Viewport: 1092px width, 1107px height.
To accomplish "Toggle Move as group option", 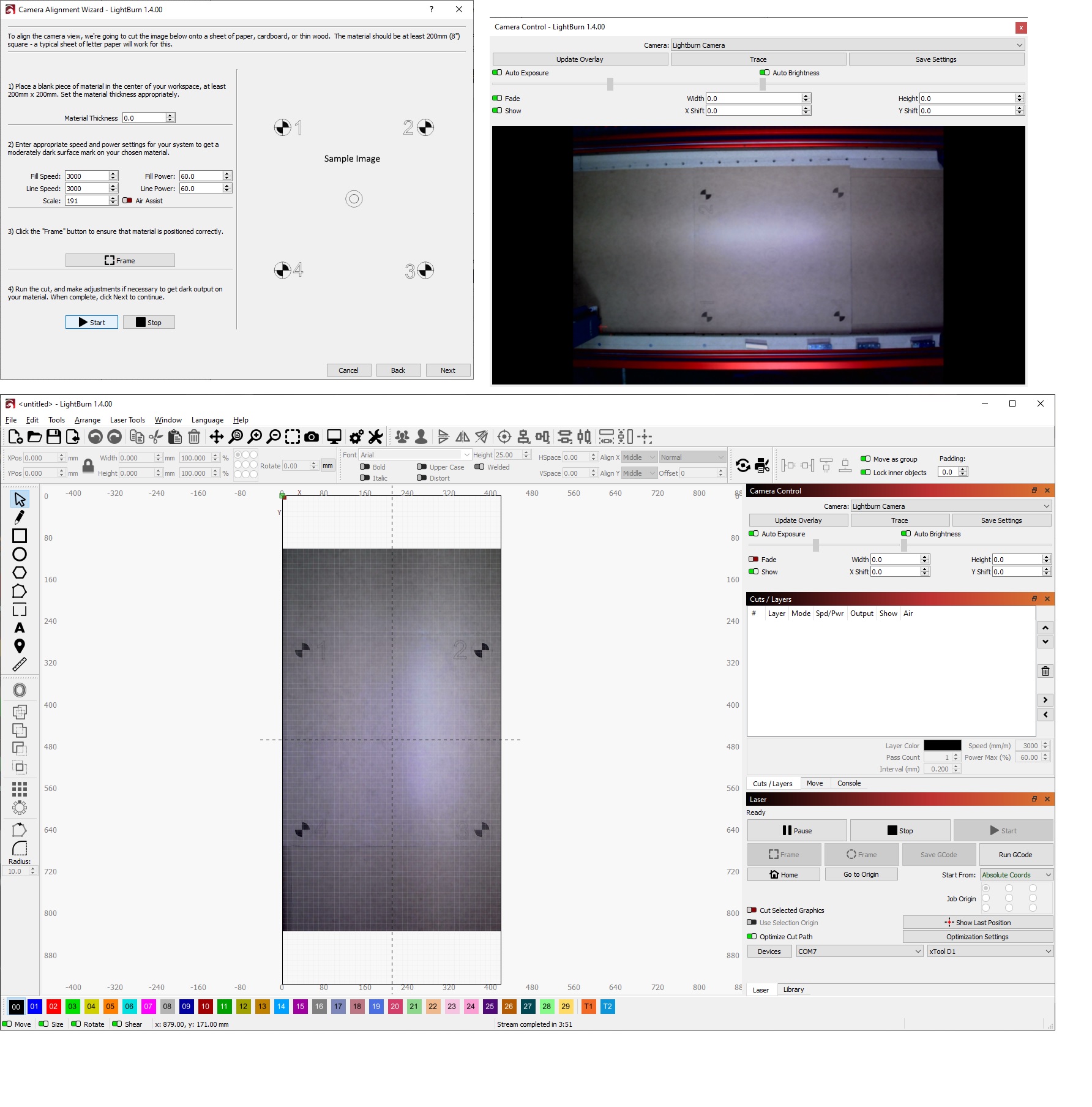I will tap(866, 459).
